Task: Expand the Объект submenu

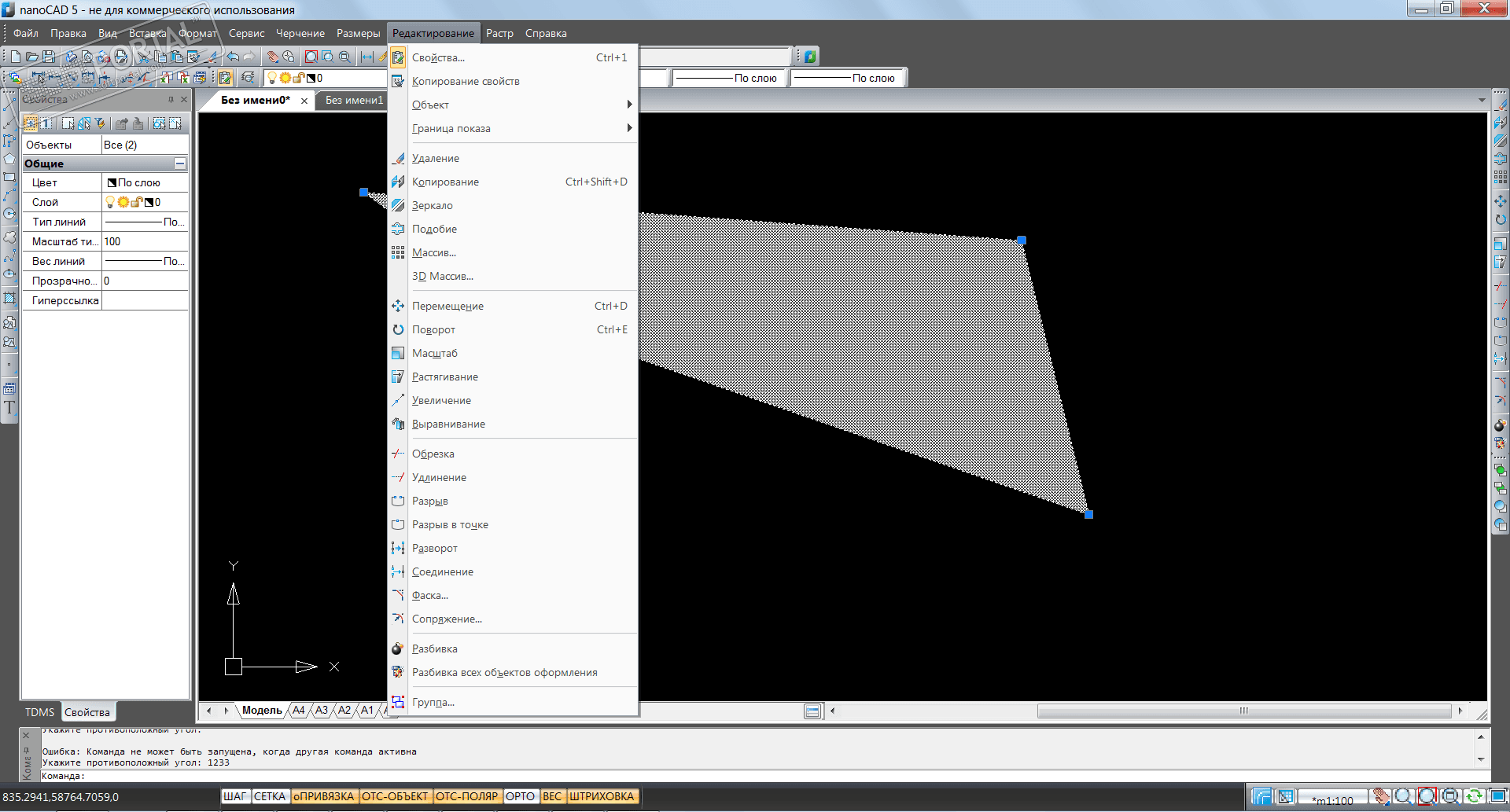Action: [514, 105]
